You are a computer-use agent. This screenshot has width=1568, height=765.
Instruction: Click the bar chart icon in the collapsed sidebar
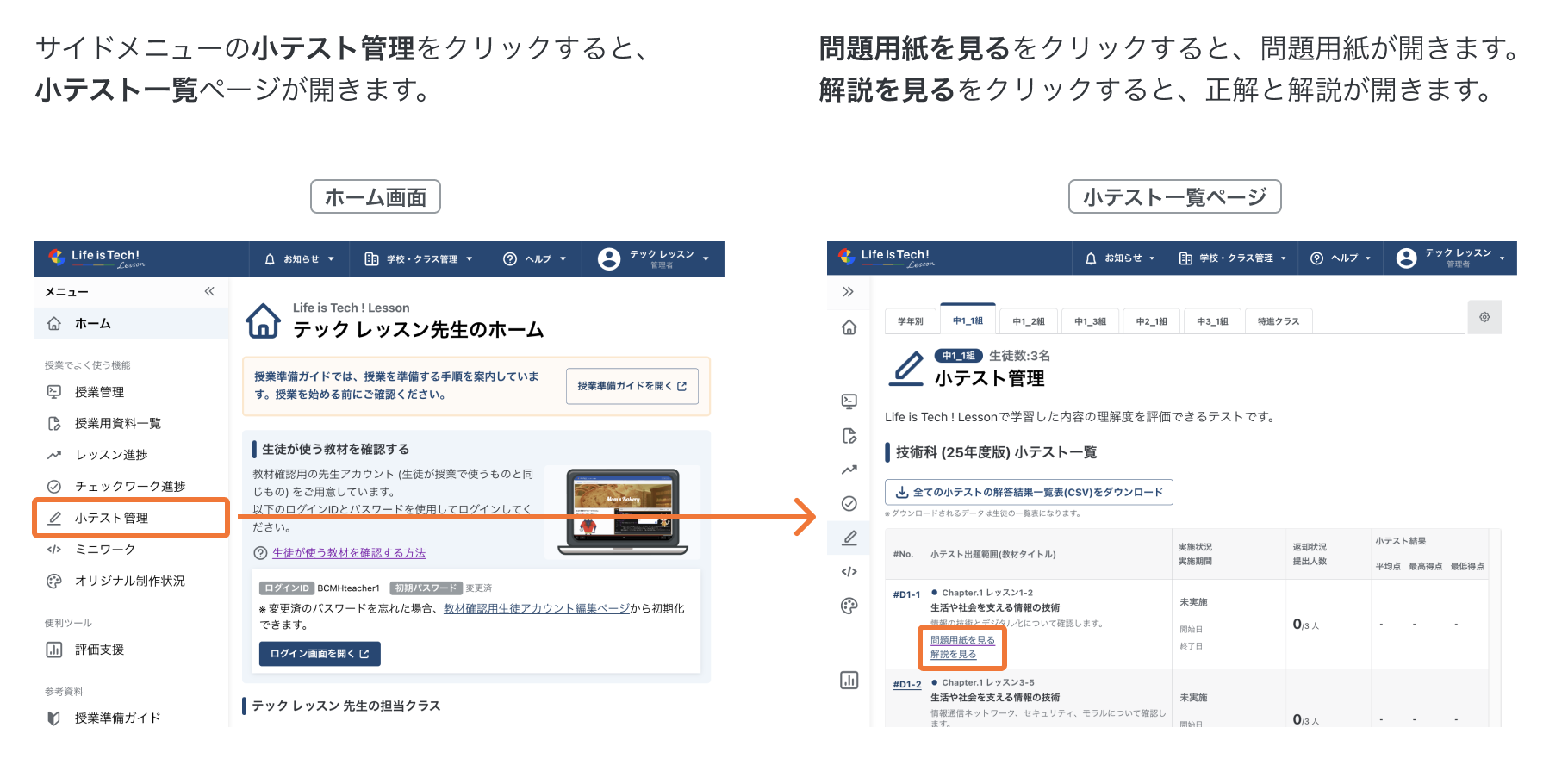tap(849, 681)
